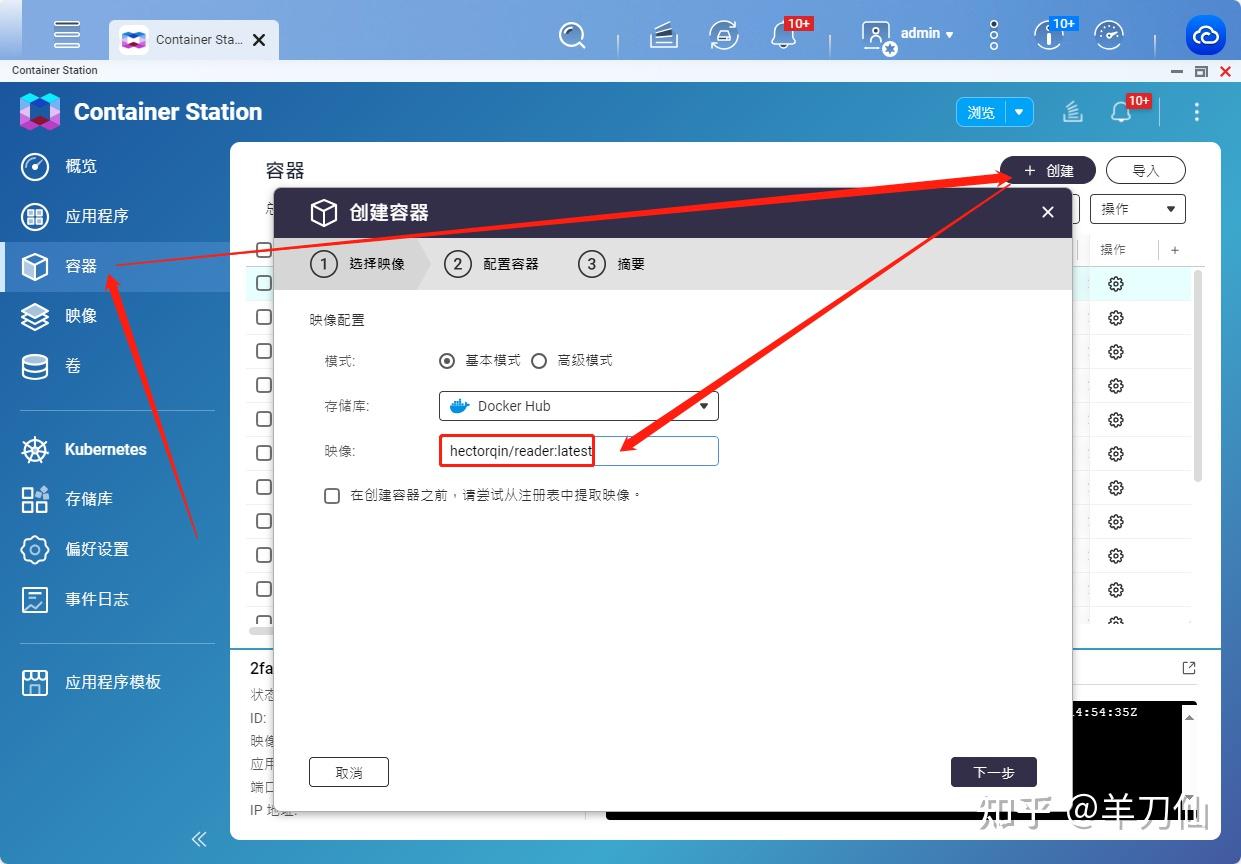Expand the 浏览 (Browse) dropdown arrow
This screenshot has width=1241, height=864.
(x=1020, y=113)
